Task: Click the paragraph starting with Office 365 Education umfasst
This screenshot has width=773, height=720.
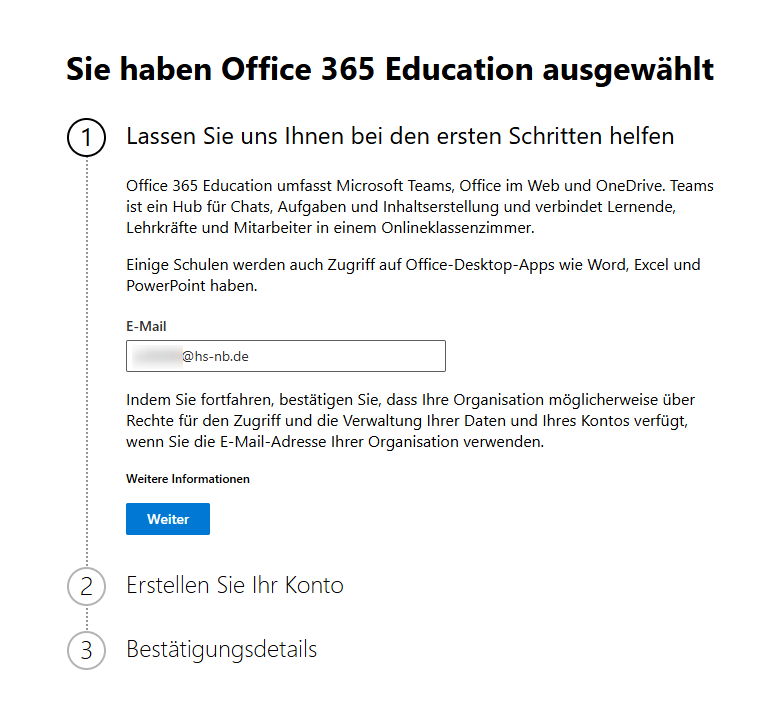Action: click(420, 207)
